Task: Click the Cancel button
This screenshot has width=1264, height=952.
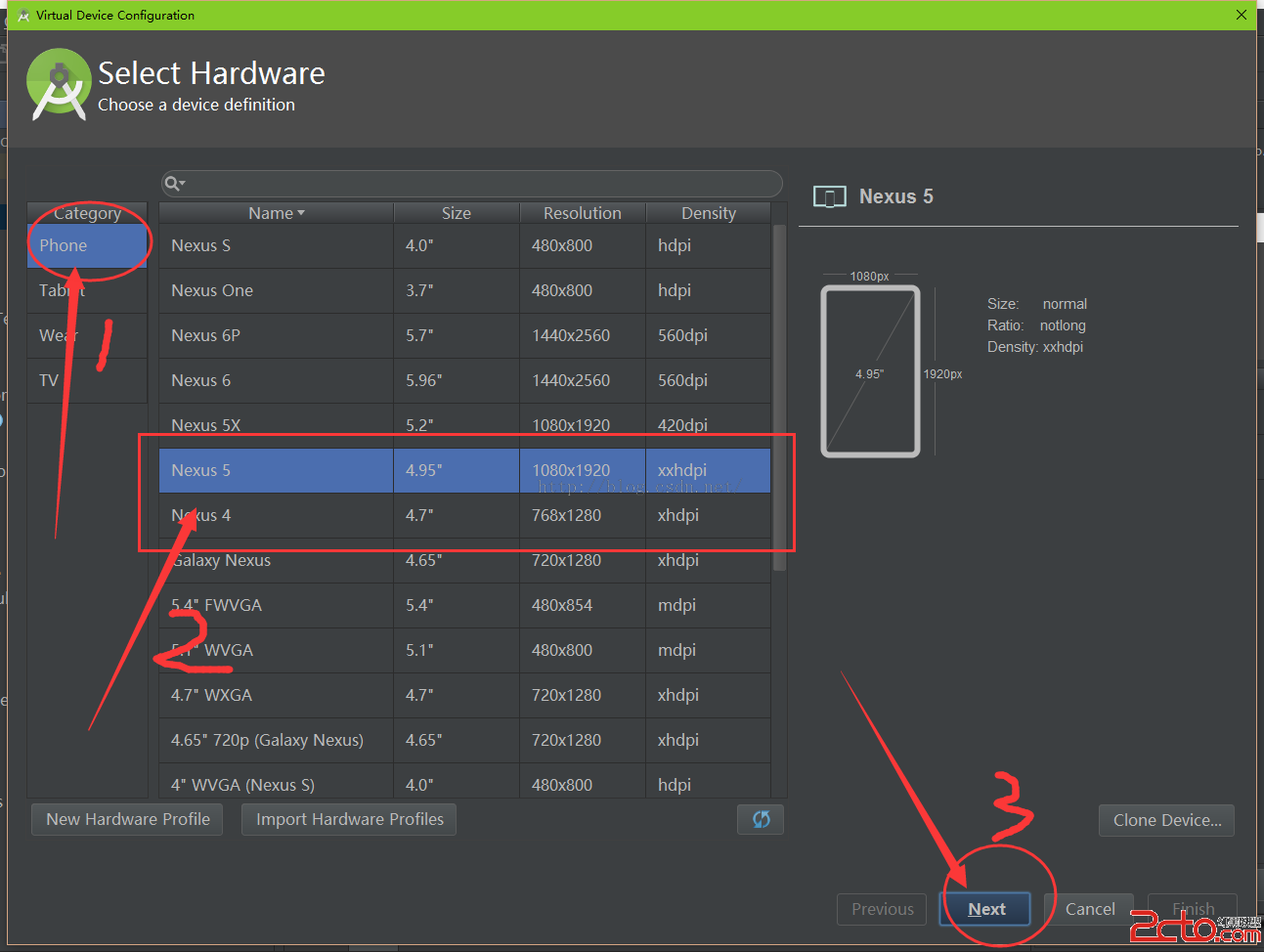Action: (x=1090, y=909)
